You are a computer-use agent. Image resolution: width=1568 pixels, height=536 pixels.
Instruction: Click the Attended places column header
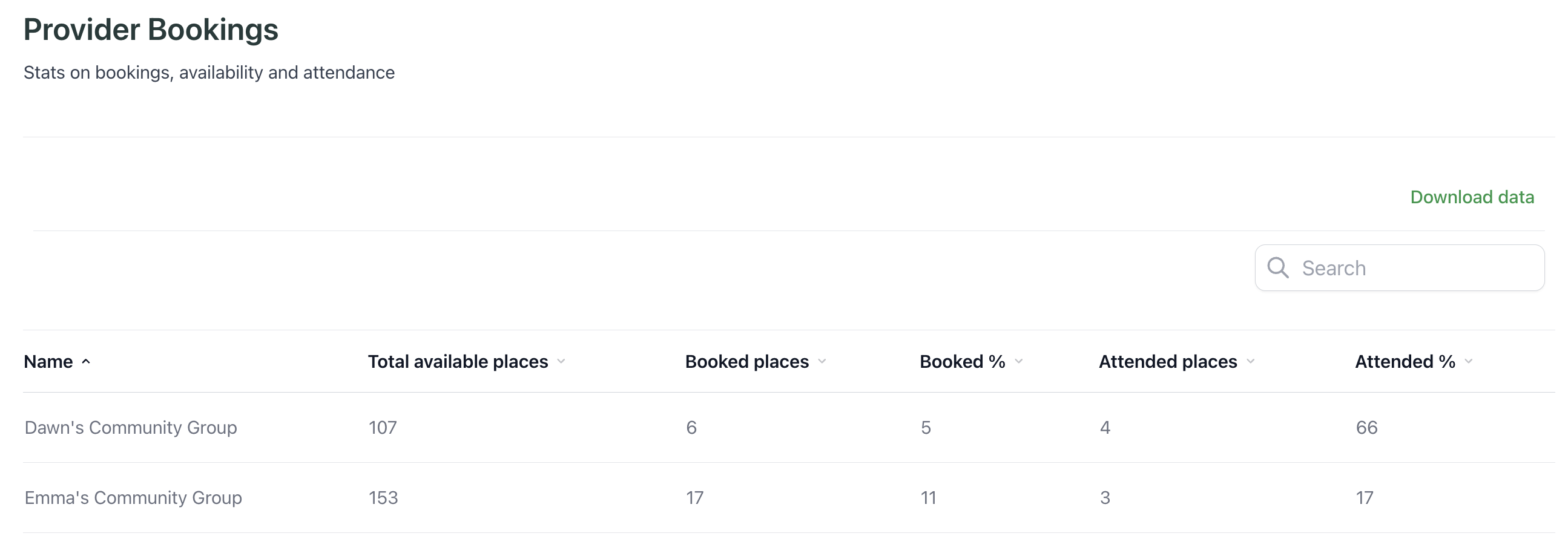[1167, 361]
